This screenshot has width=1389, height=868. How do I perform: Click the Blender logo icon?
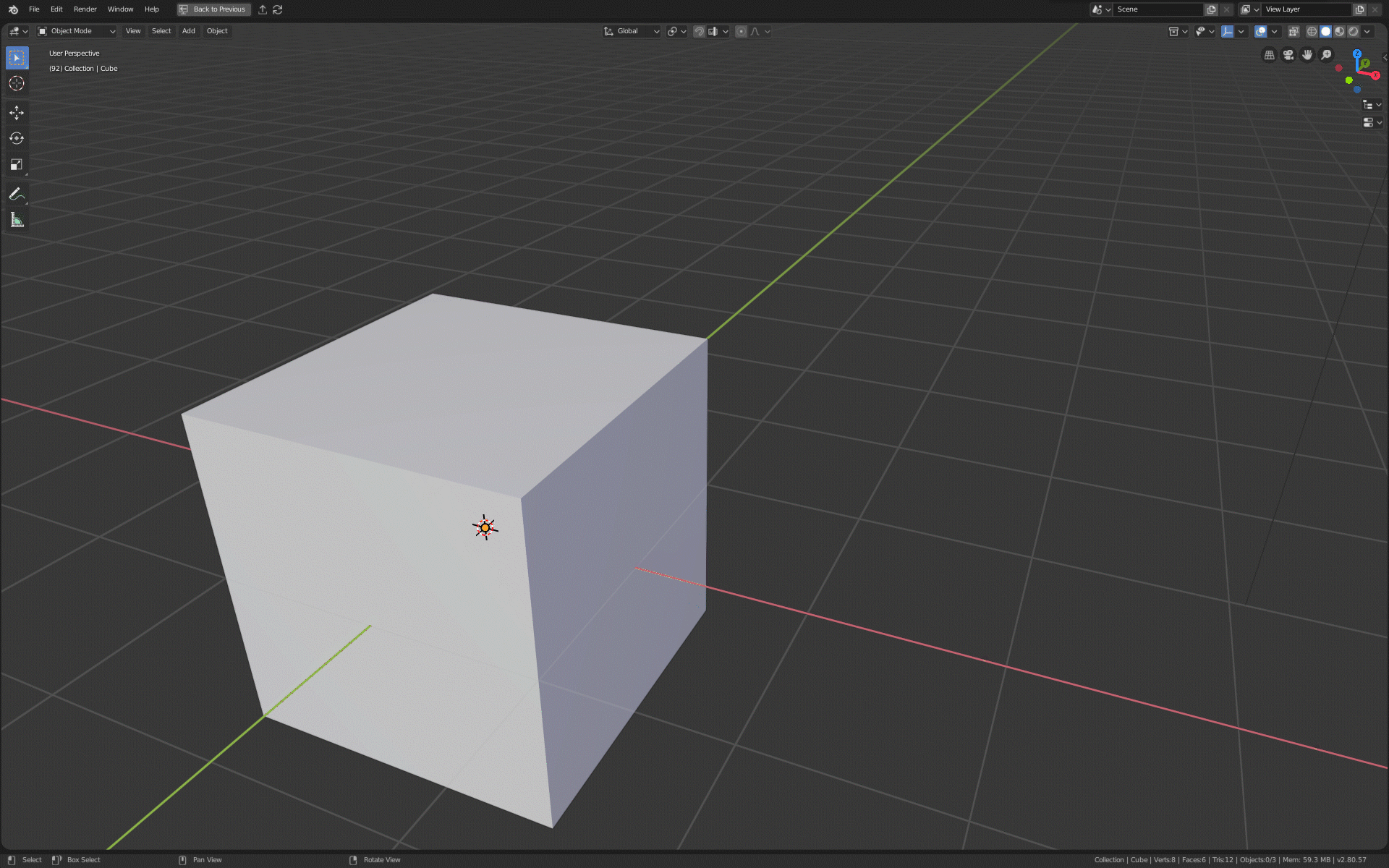coord(13,9)
